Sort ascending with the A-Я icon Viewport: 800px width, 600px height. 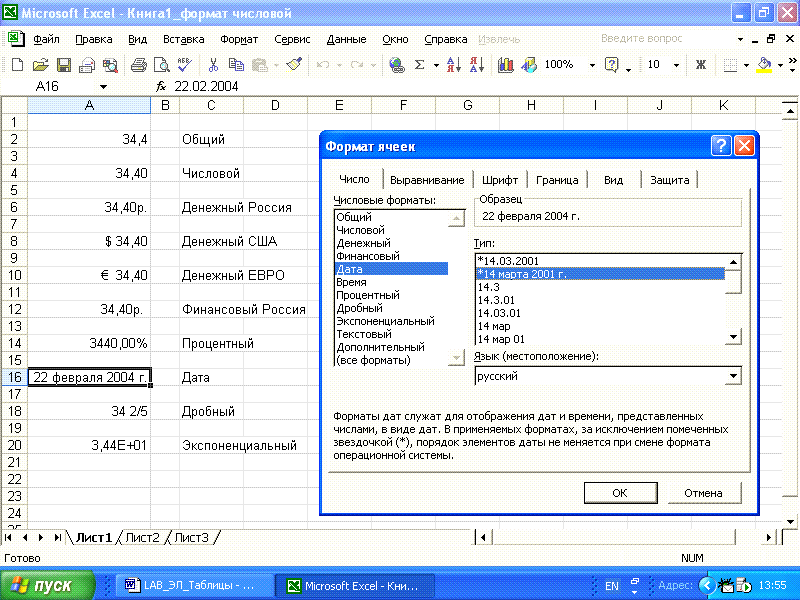[x=454, y=65]
